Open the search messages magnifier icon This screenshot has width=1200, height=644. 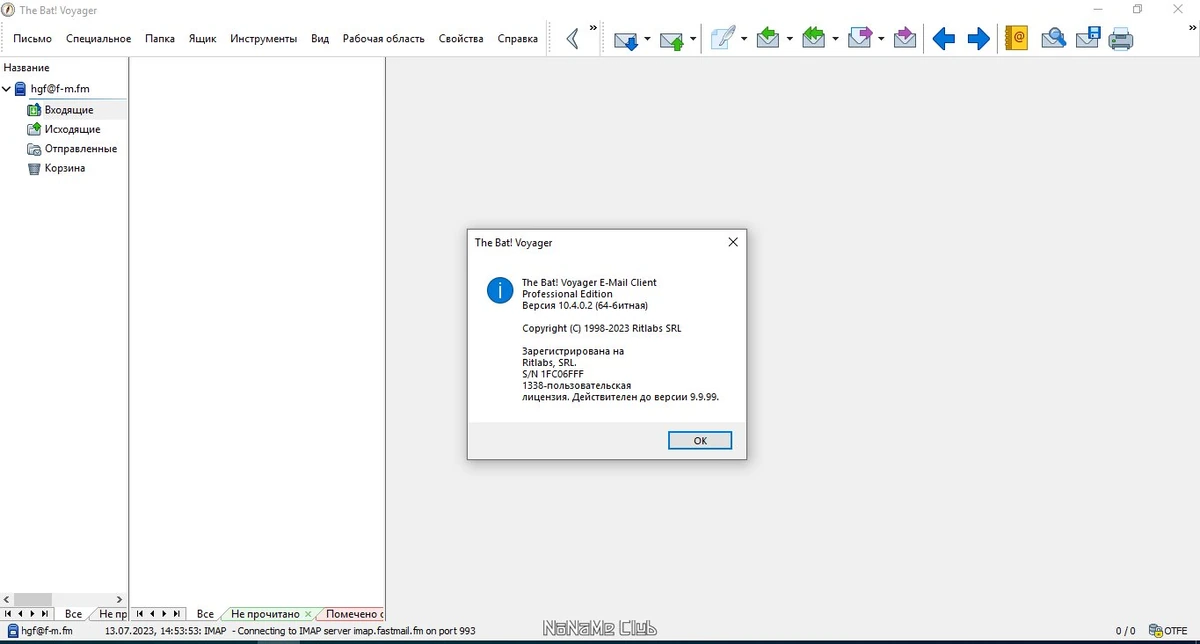click(x=1053, y=39)
